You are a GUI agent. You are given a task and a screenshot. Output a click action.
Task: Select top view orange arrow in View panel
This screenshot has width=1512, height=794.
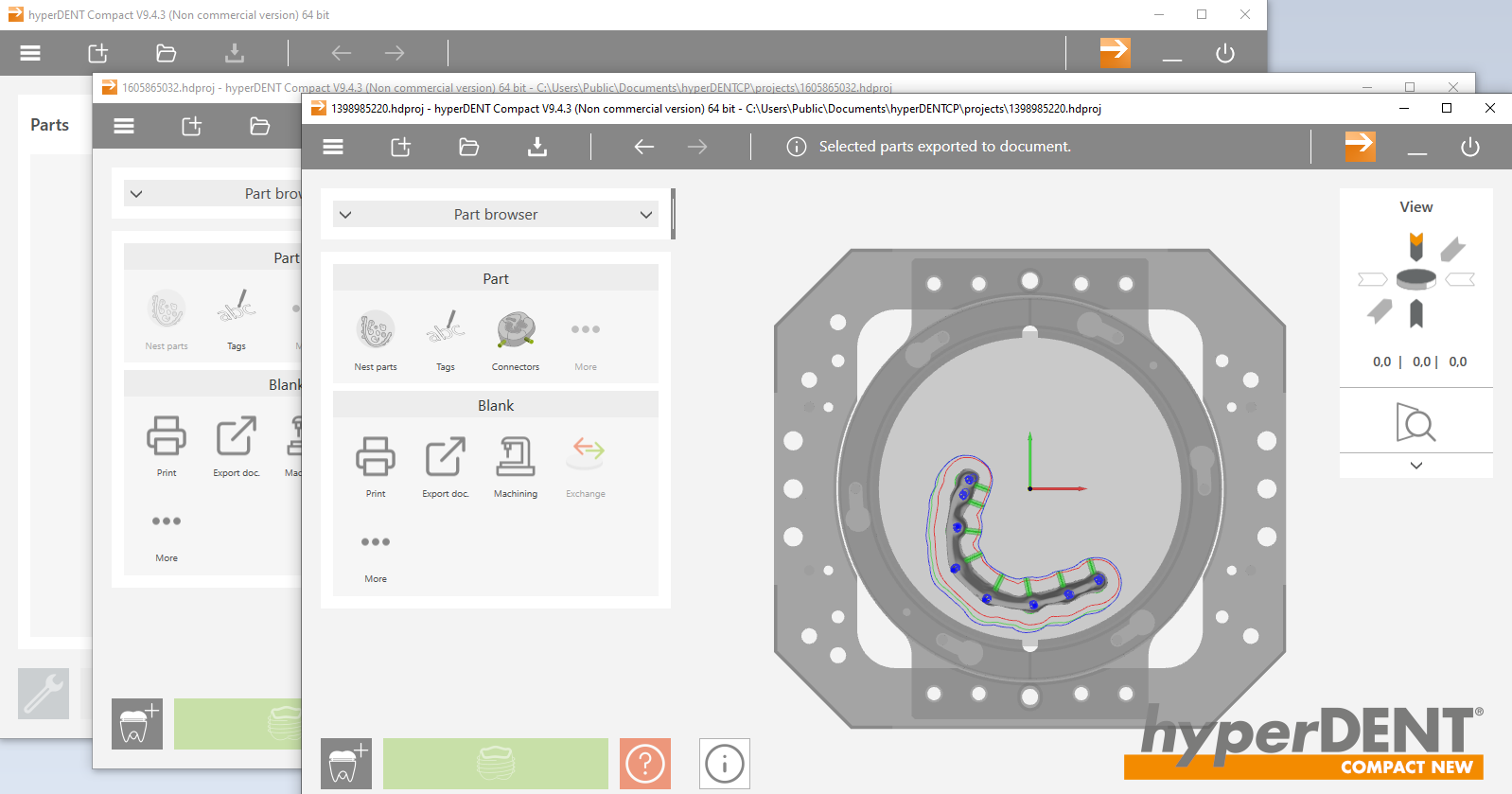[x=1416, y=246]
